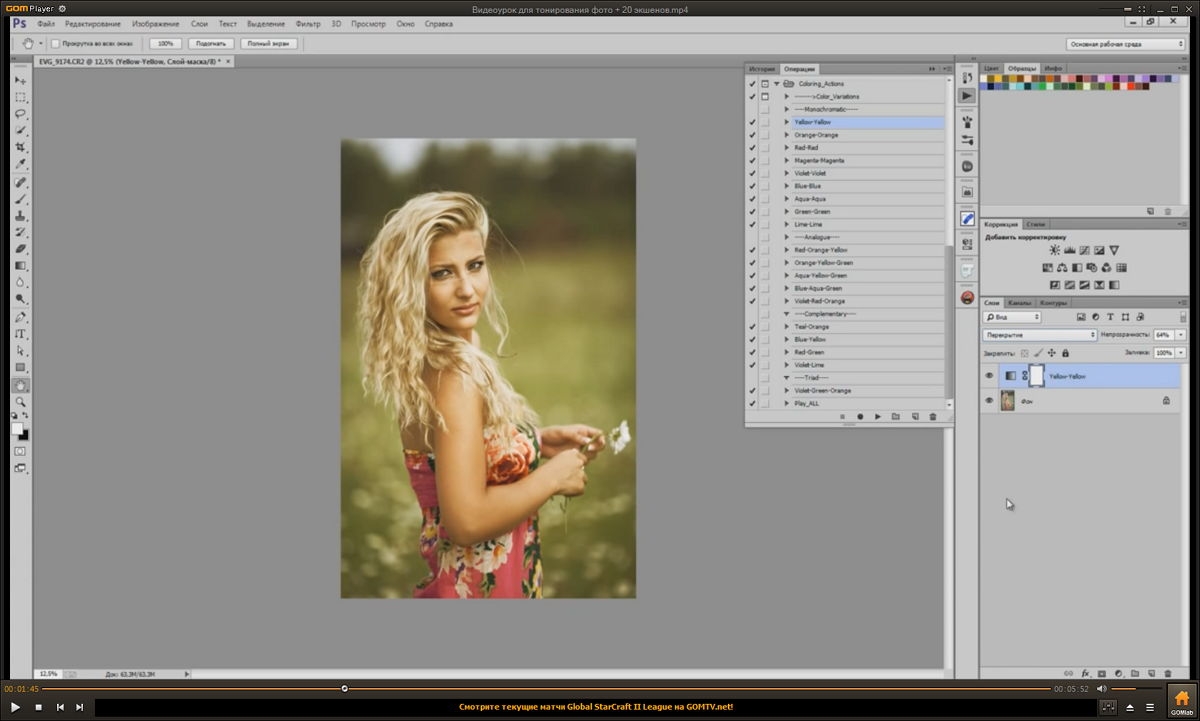
Task: Expand the Blue-Blue action
Action: click(787, 186)
